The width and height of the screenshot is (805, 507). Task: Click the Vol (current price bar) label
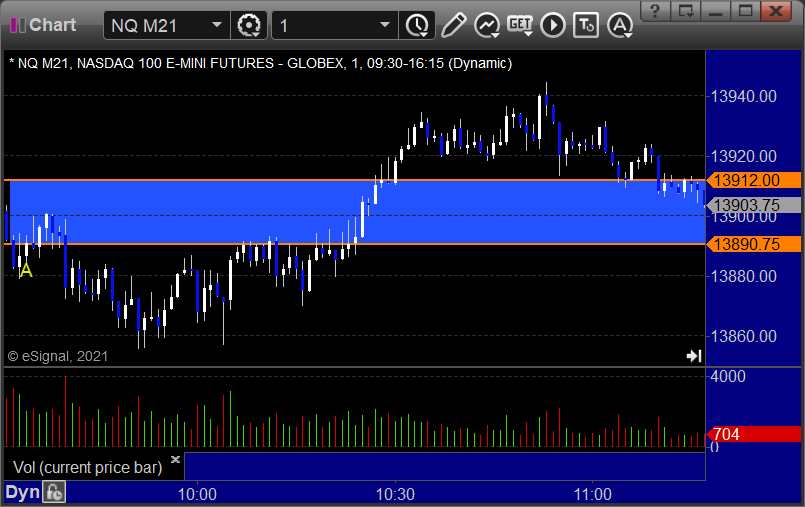[87, 467]
